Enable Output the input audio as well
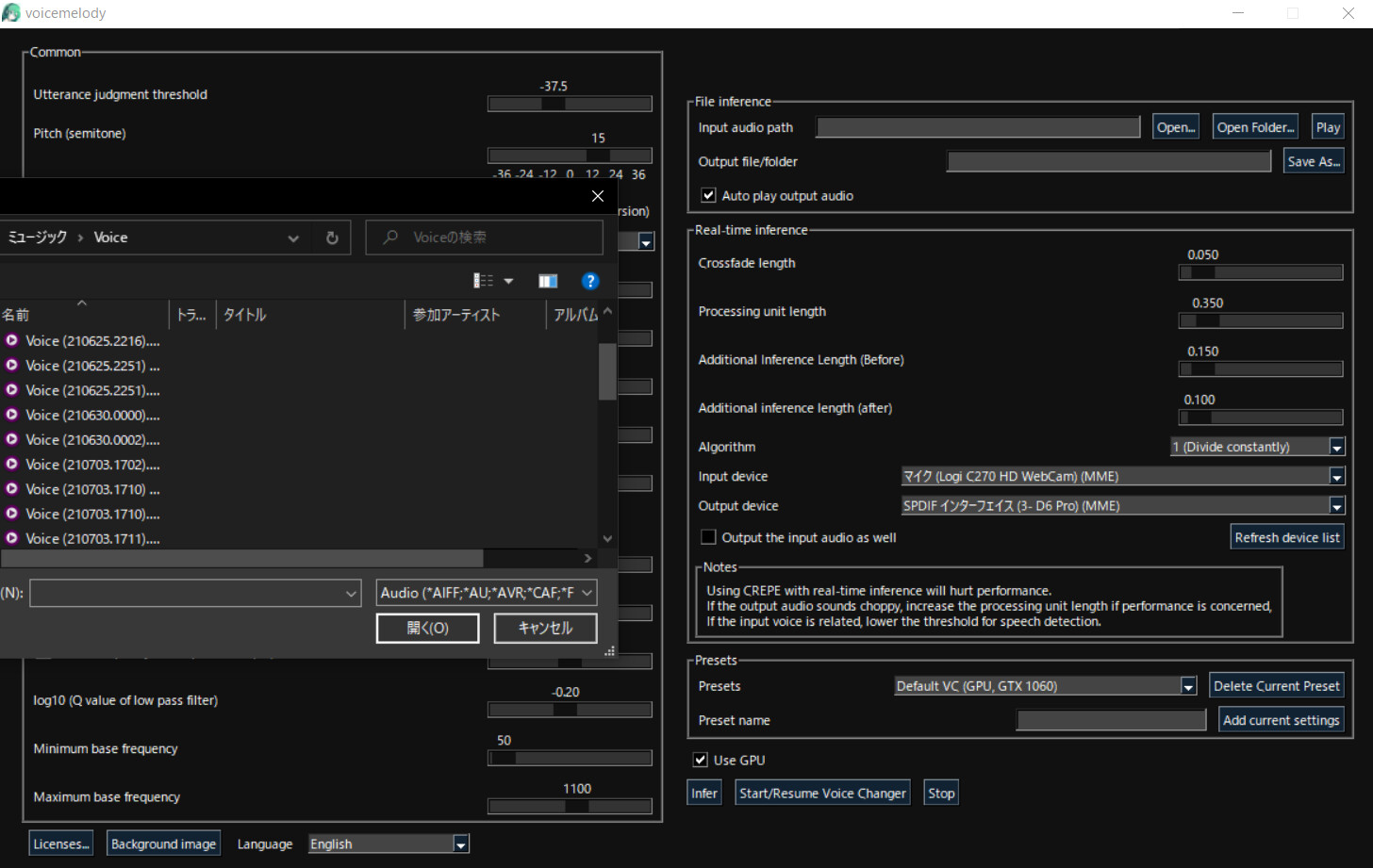The image size is (1373, 868). click(x=708, y=536)
